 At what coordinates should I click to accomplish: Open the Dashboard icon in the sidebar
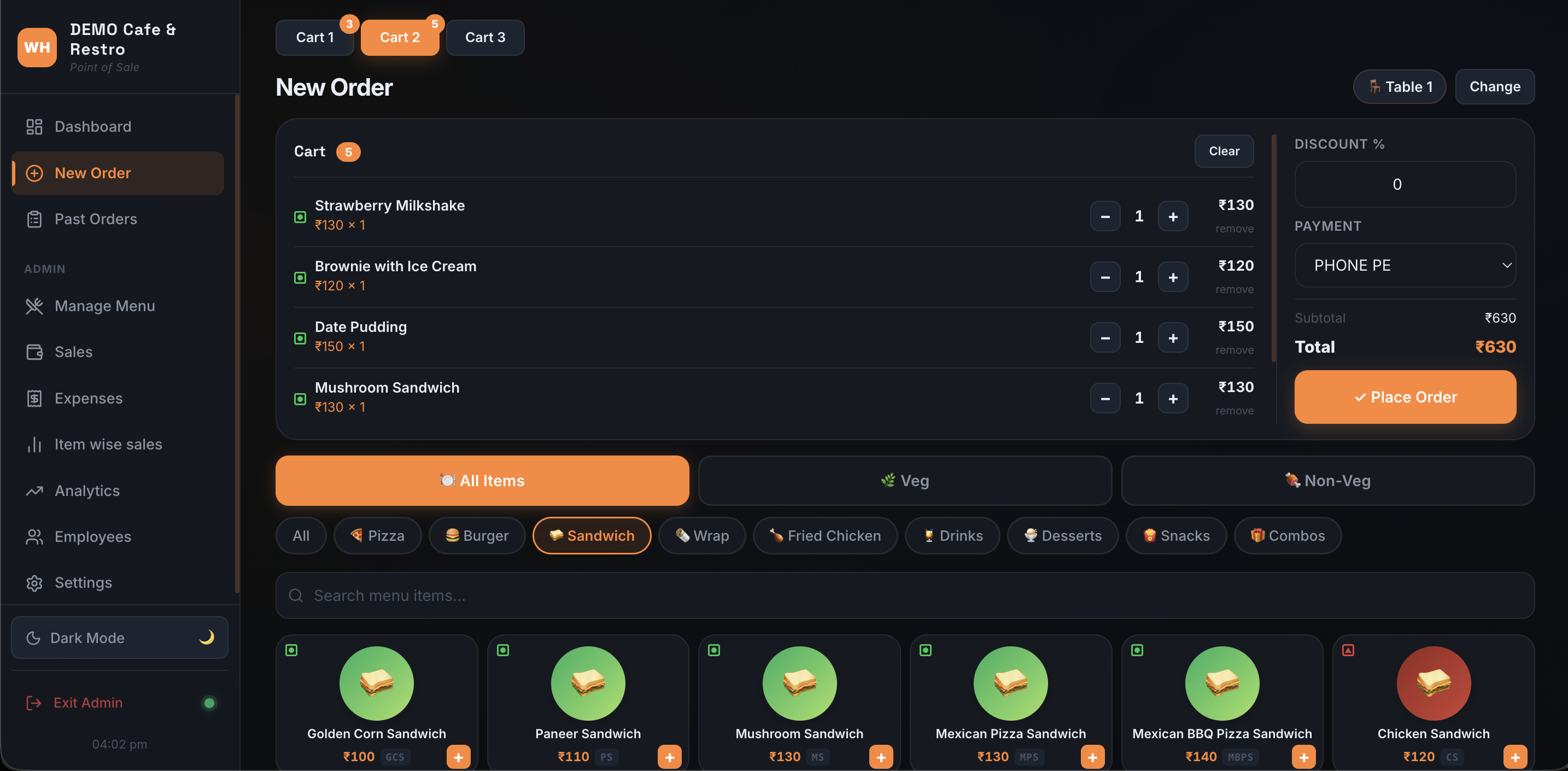(34, 127)
